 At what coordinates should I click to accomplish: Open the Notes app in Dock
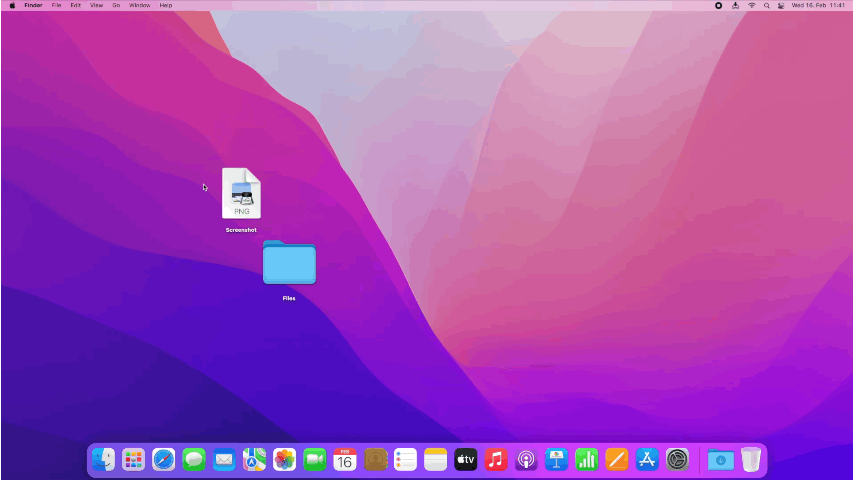(435, 460)
